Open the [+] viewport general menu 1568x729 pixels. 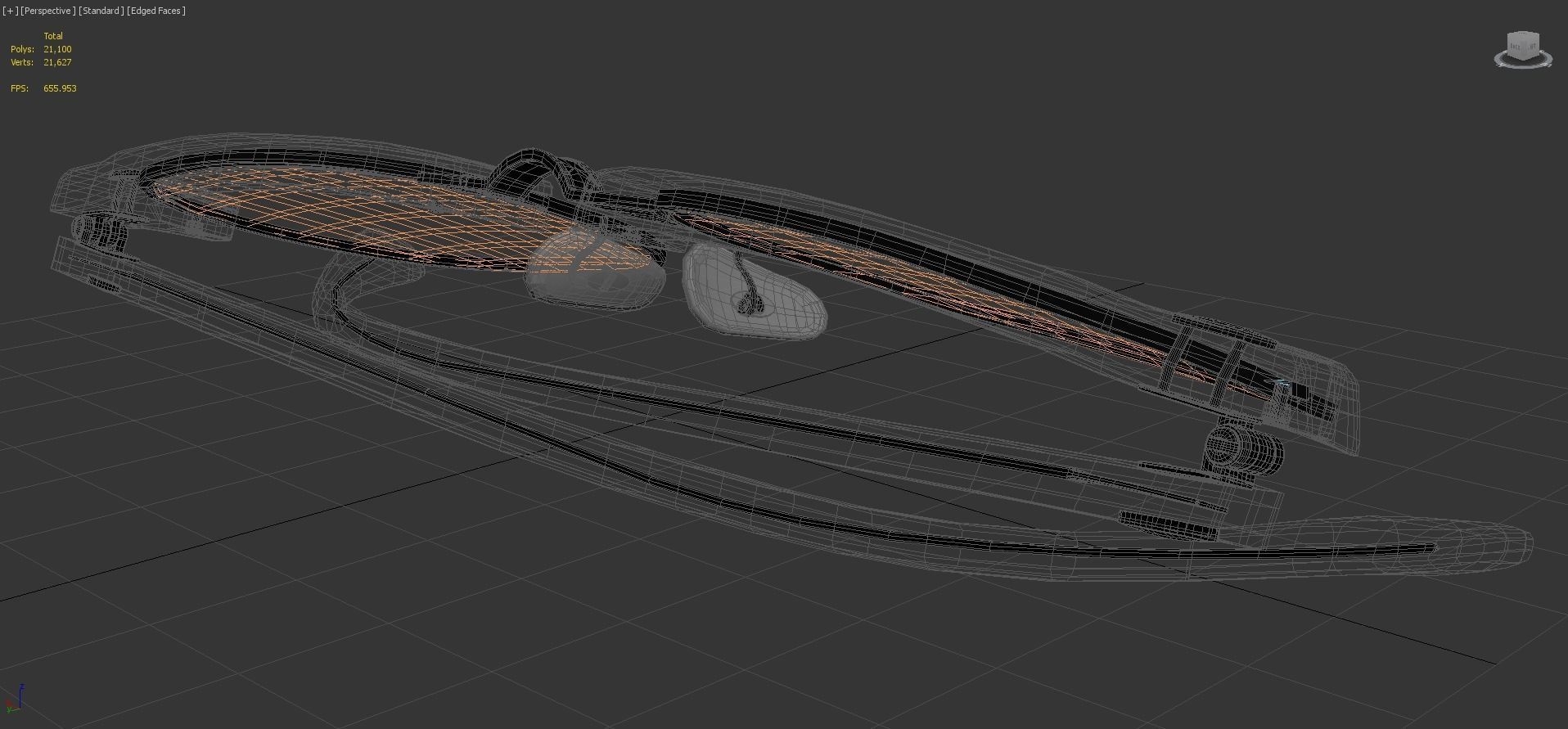tap(10, 11)
